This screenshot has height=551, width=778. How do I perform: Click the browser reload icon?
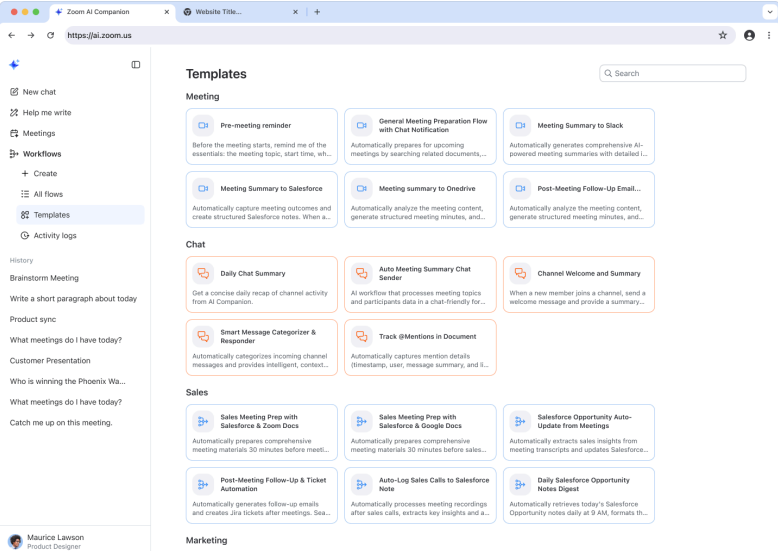click(x=50, y=35)
